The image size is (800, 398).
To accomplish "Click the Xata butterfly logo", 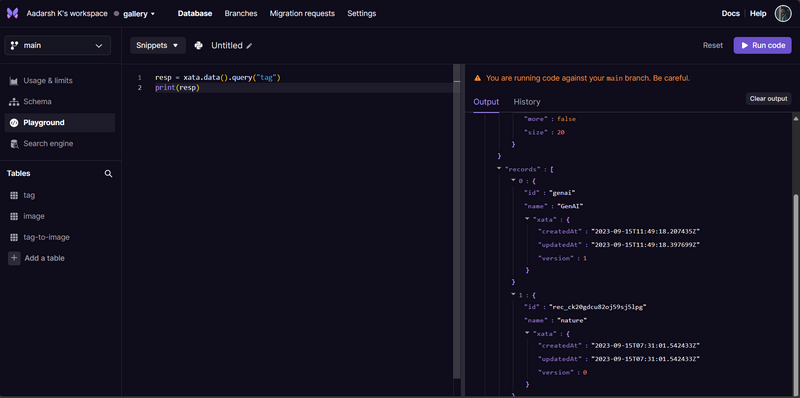I will (12, 14).
